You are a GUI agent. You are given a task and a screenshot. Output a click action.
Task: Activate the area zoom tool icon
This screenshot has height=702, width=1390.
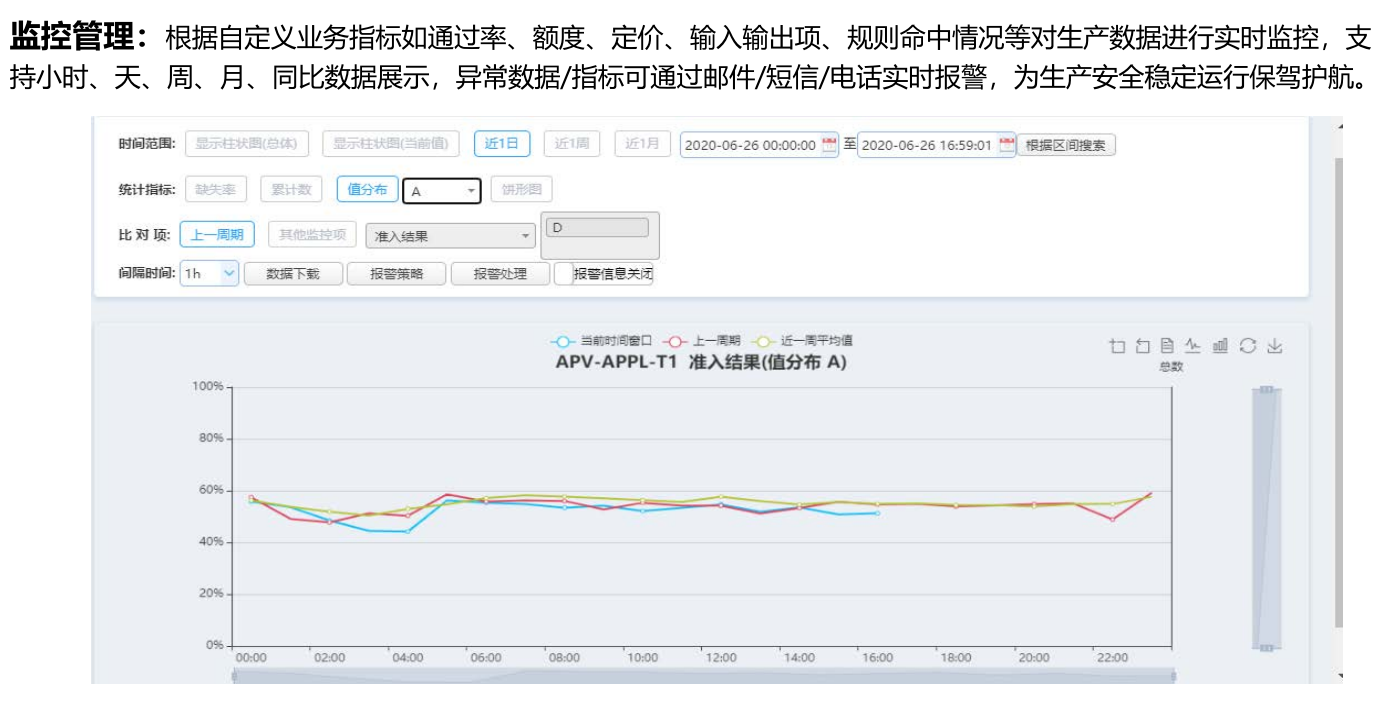pyautogui.click(x=1118, y=346)
